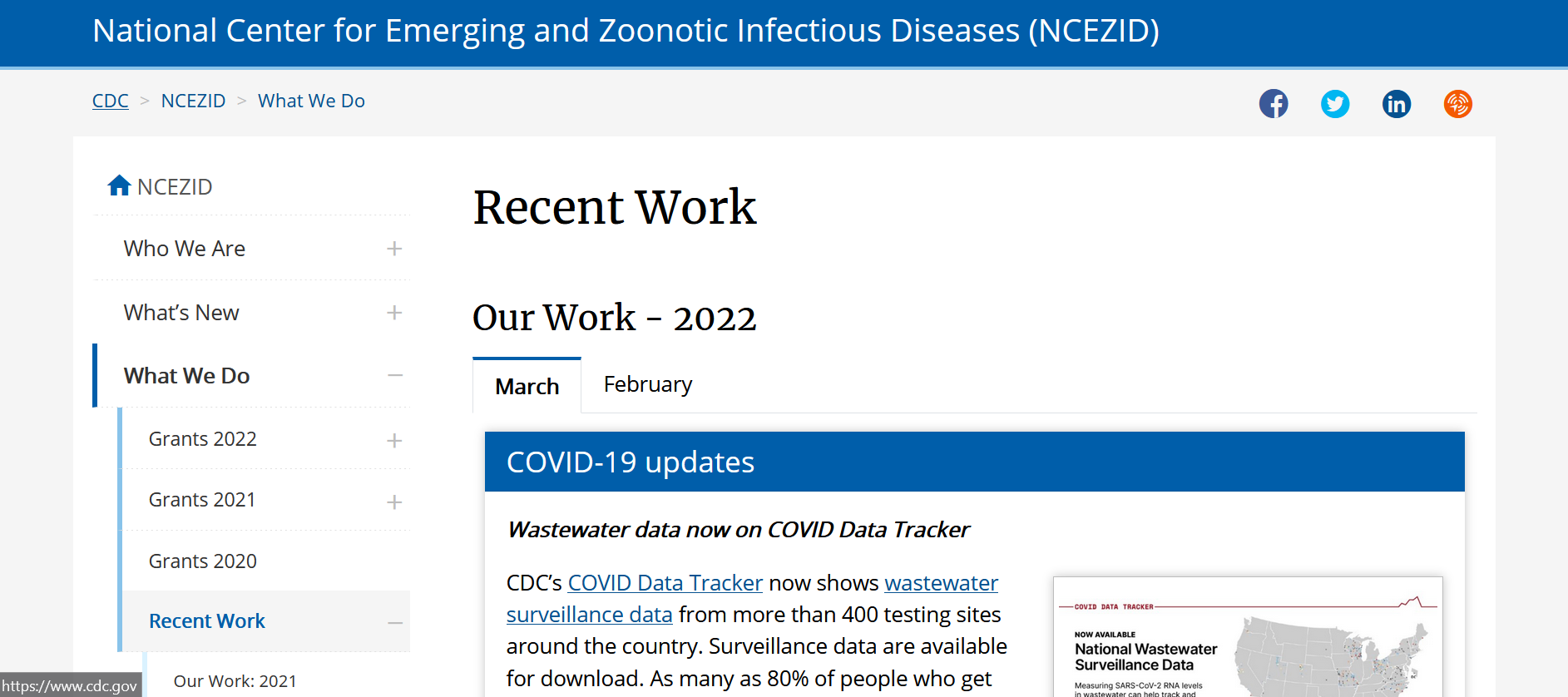
Task: Open Our Work: 2021 sidebar item
Action: click(x=235, y=681)
